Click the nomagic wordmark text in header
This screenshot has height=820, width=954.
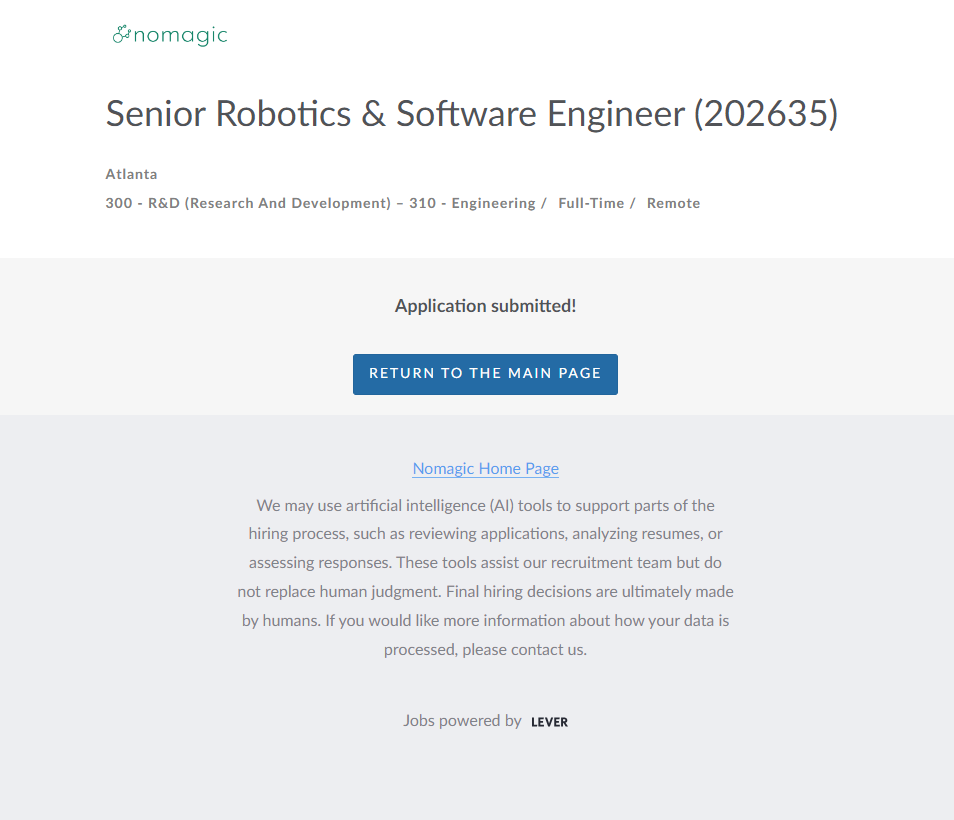[180, 36]
